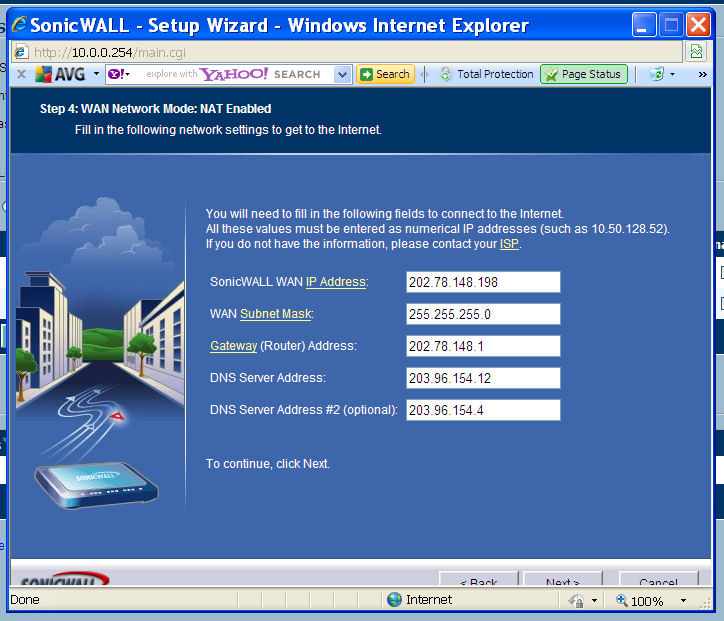Open the Subnet Mask help link
This screenshot has height=621, width=724.
pos(276,314)
